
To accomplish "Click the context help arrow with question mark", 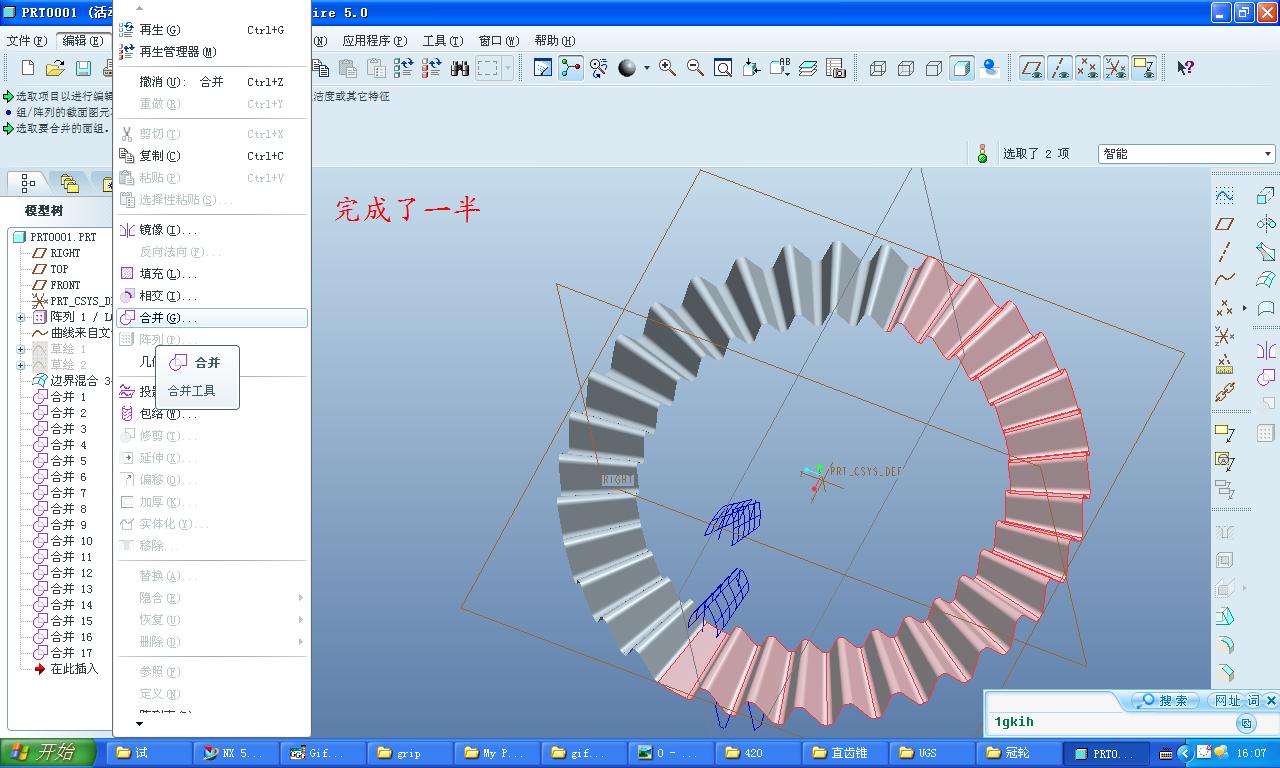I will tap(1185, 68).
